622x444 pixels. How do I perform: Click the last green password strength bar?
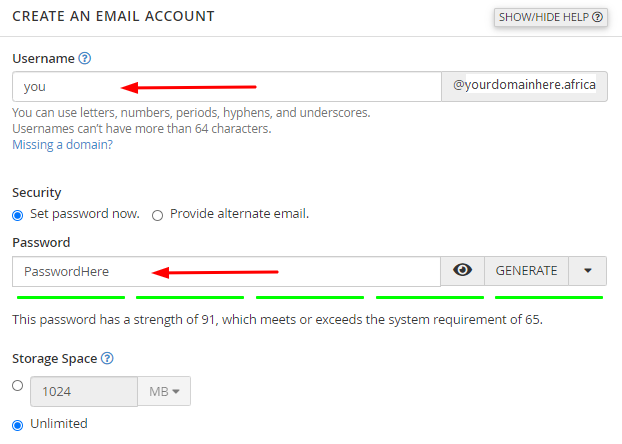pos(549,297)
